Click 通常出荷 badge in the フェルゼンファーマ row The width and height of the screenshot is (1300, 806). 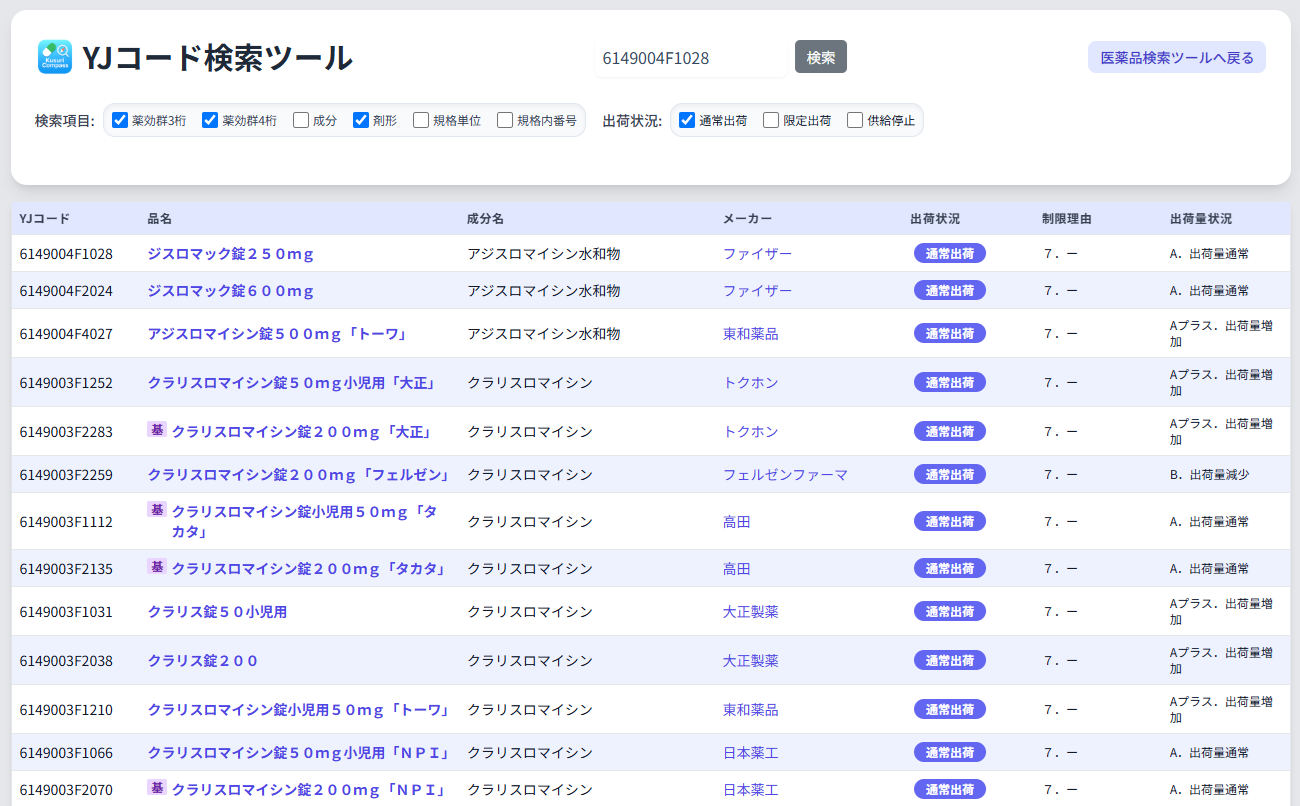pos(949,473)
